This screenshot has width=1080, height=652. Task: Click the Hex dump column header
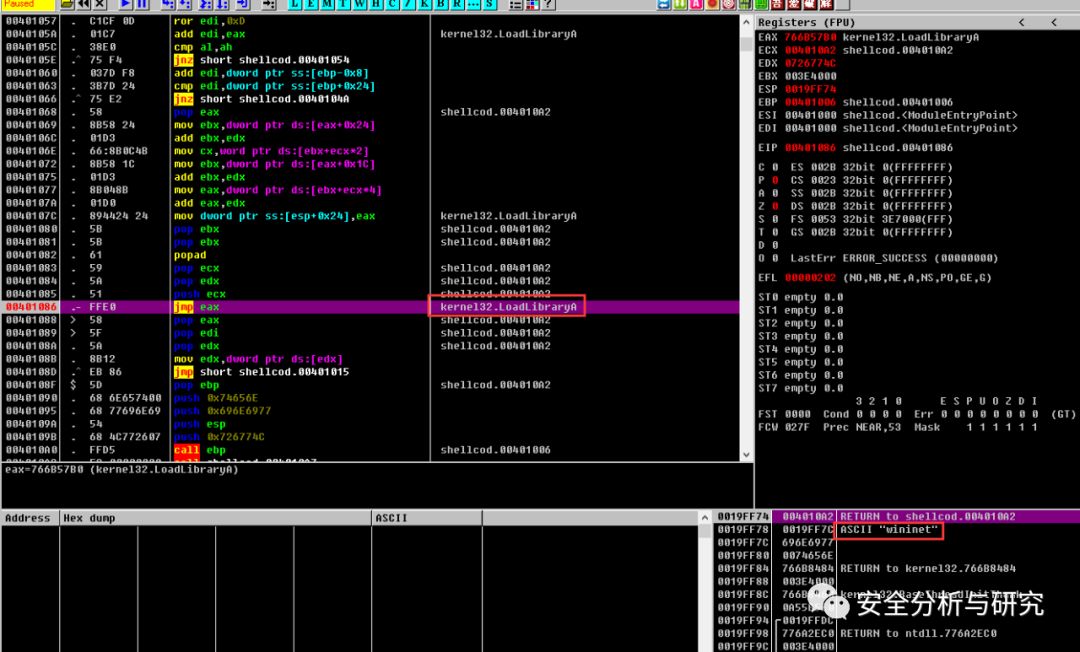89,518
